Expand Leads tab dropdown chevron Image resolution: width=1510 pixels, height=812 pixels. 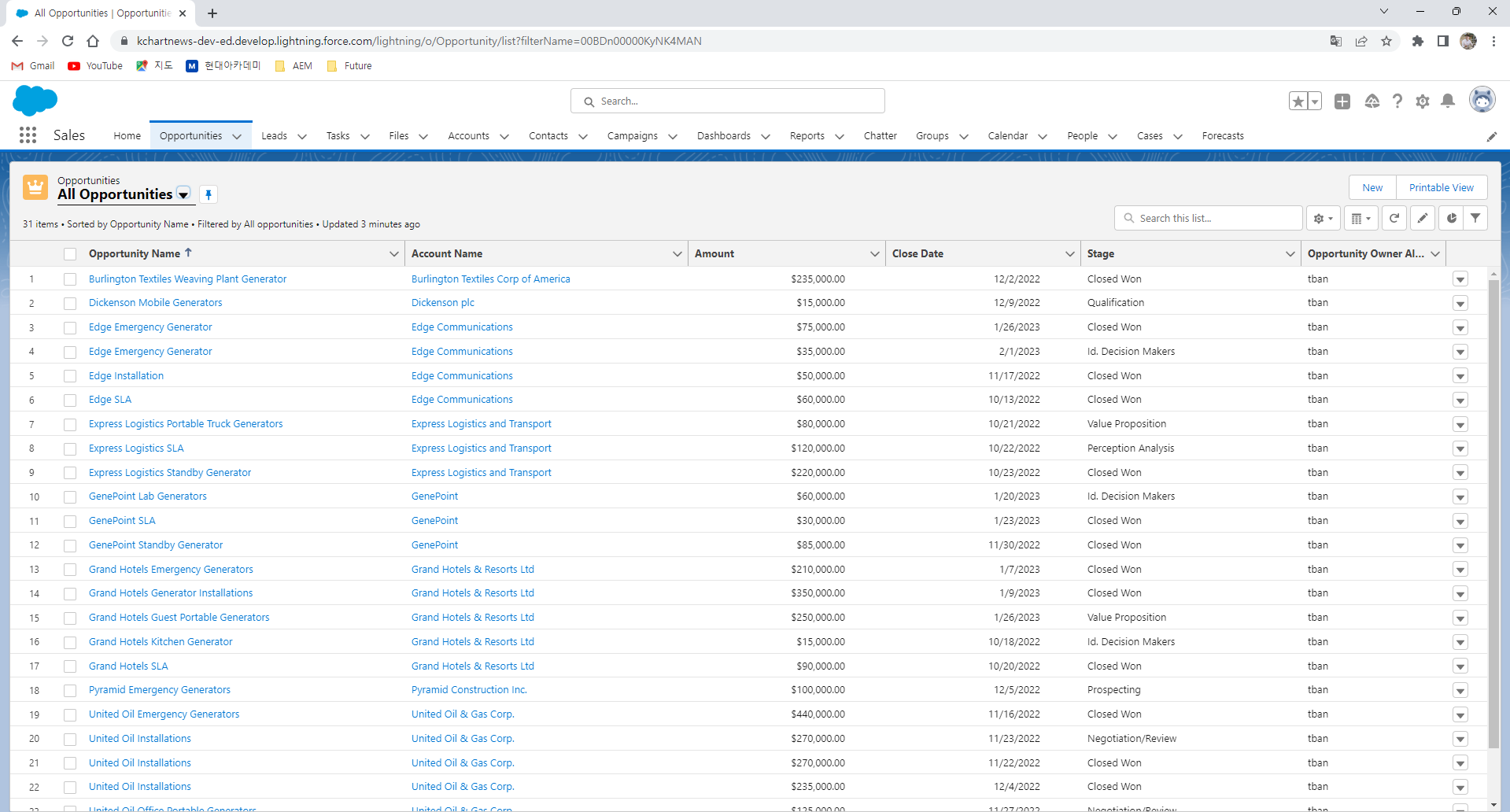click(x=302, y=136)
